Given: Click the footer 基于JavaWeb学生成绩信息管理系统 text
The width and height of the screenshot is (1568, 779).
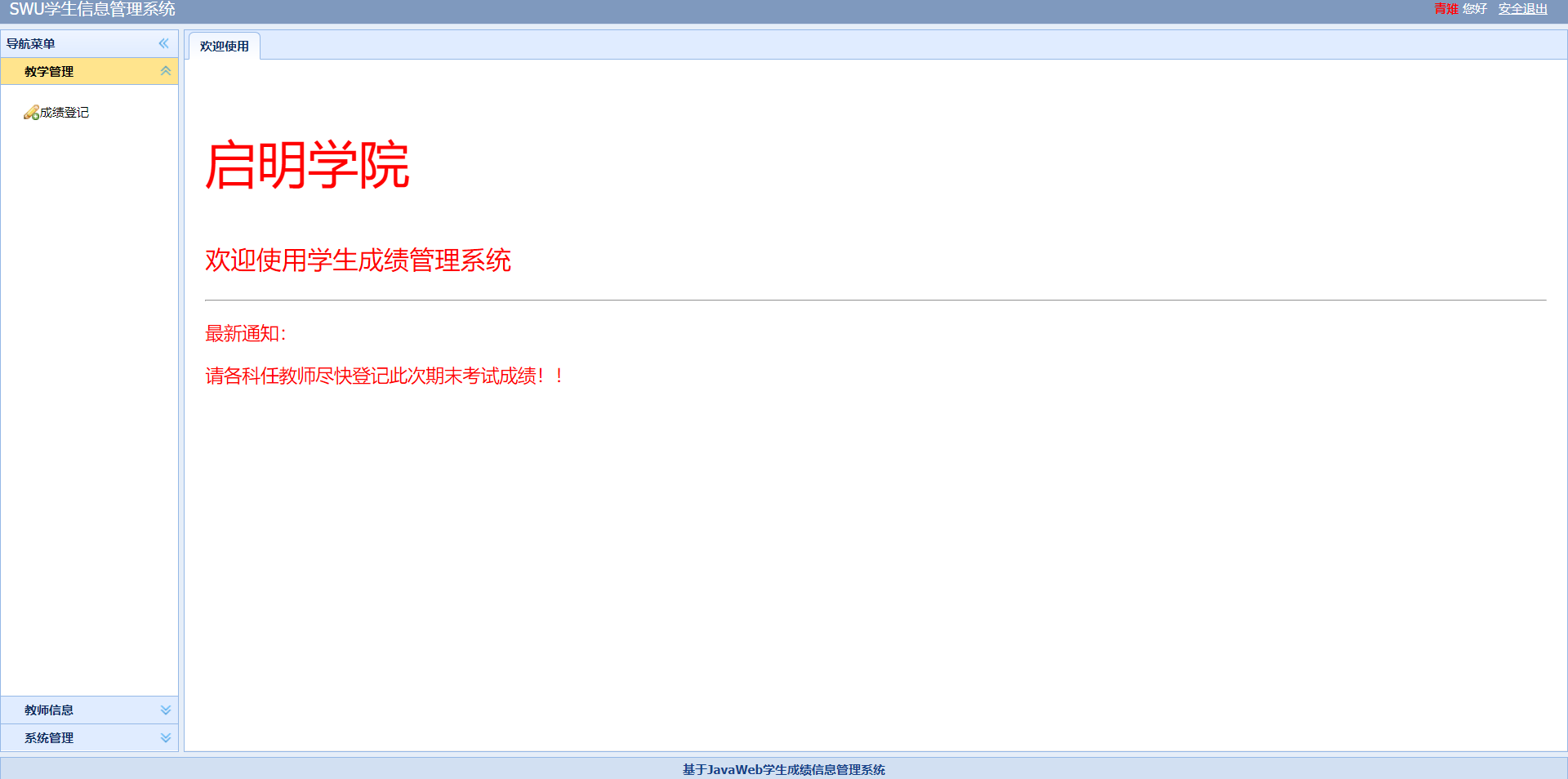Looking at the screenshot, I should click(784, 769).
